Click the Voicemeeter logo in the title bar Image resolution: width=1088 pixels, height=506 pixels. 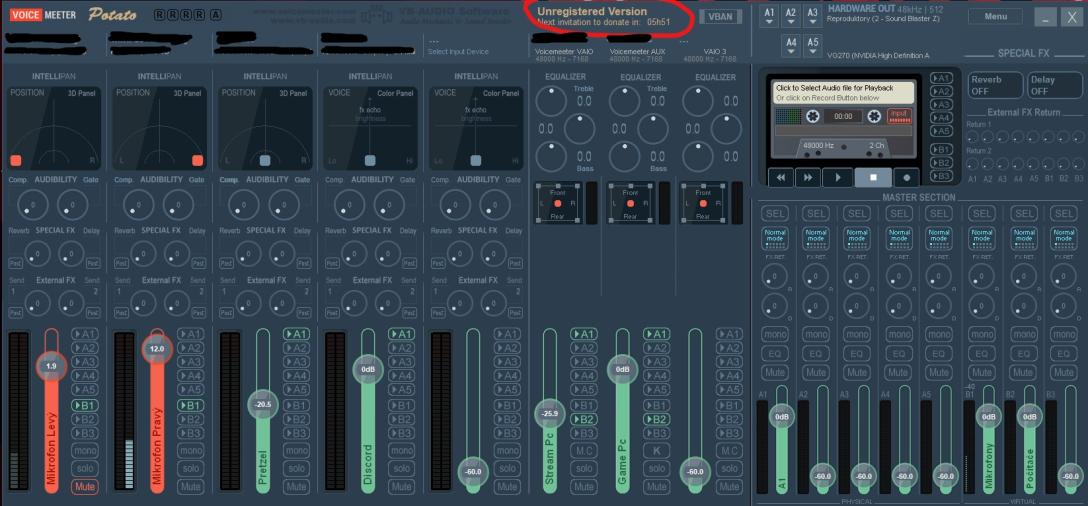[43, 15]
